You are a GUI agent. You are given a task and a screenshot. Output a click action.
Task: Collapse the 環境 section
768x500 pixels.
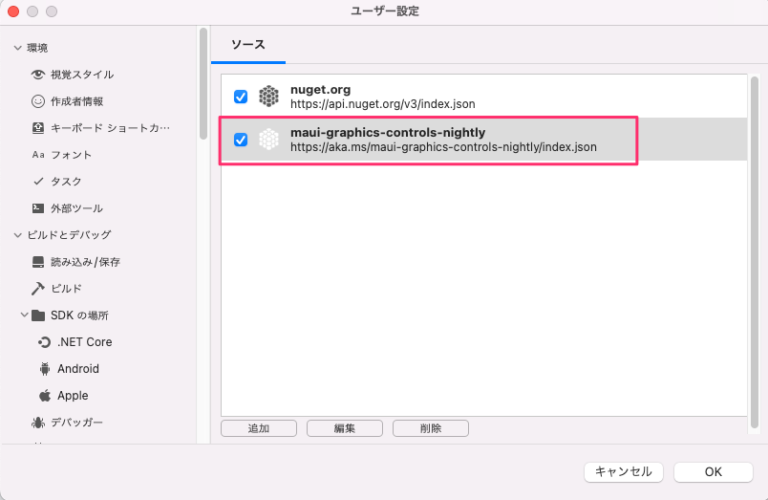coord(18,48)
